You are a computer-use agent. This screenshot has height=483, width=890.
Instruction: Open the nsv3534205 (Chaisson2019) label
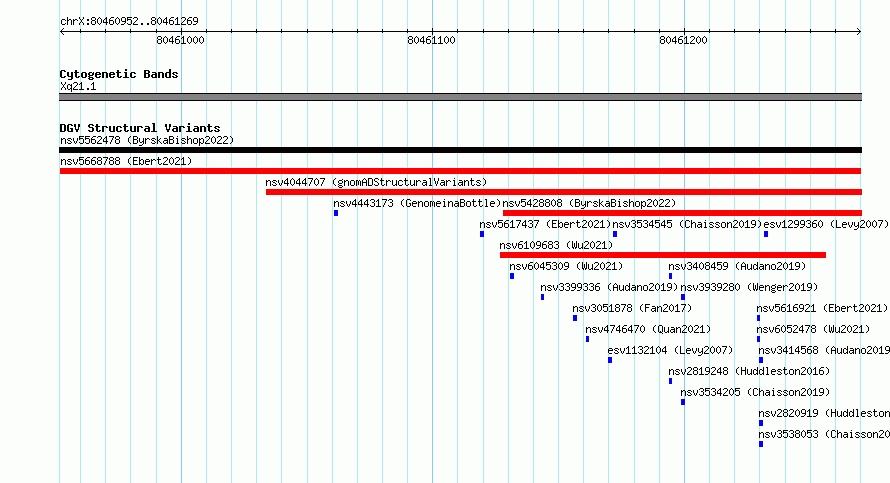(x=755, y=392)
